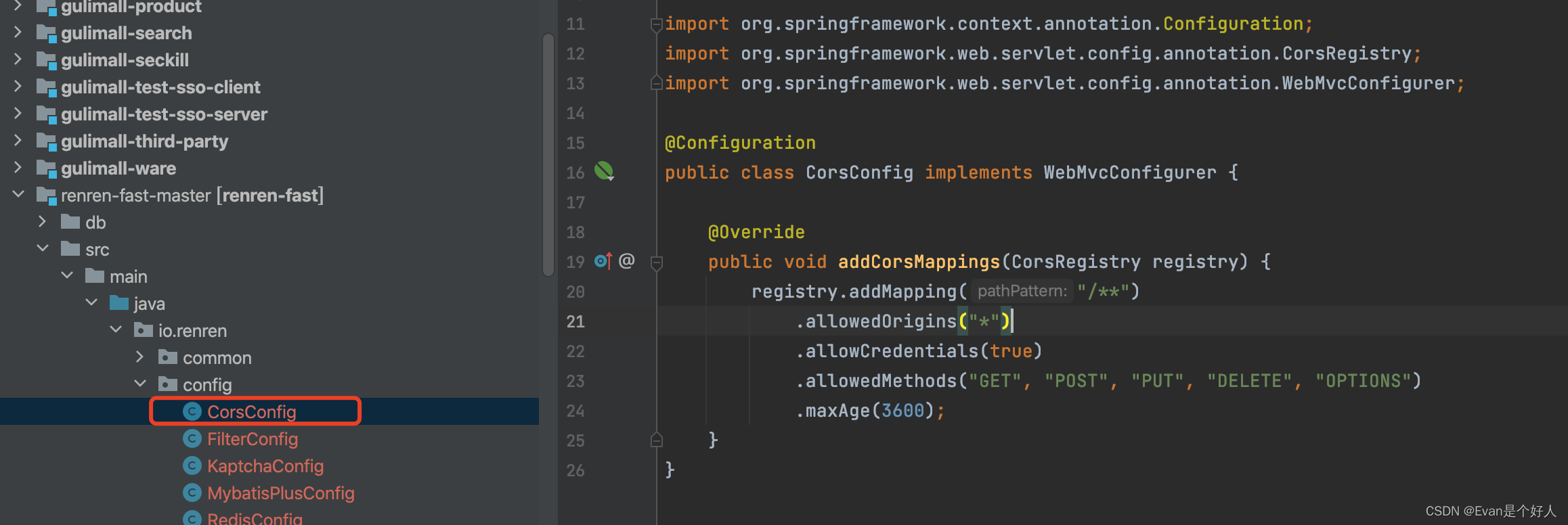
Task: Collapse the main folder
Action: coord(67,275)
